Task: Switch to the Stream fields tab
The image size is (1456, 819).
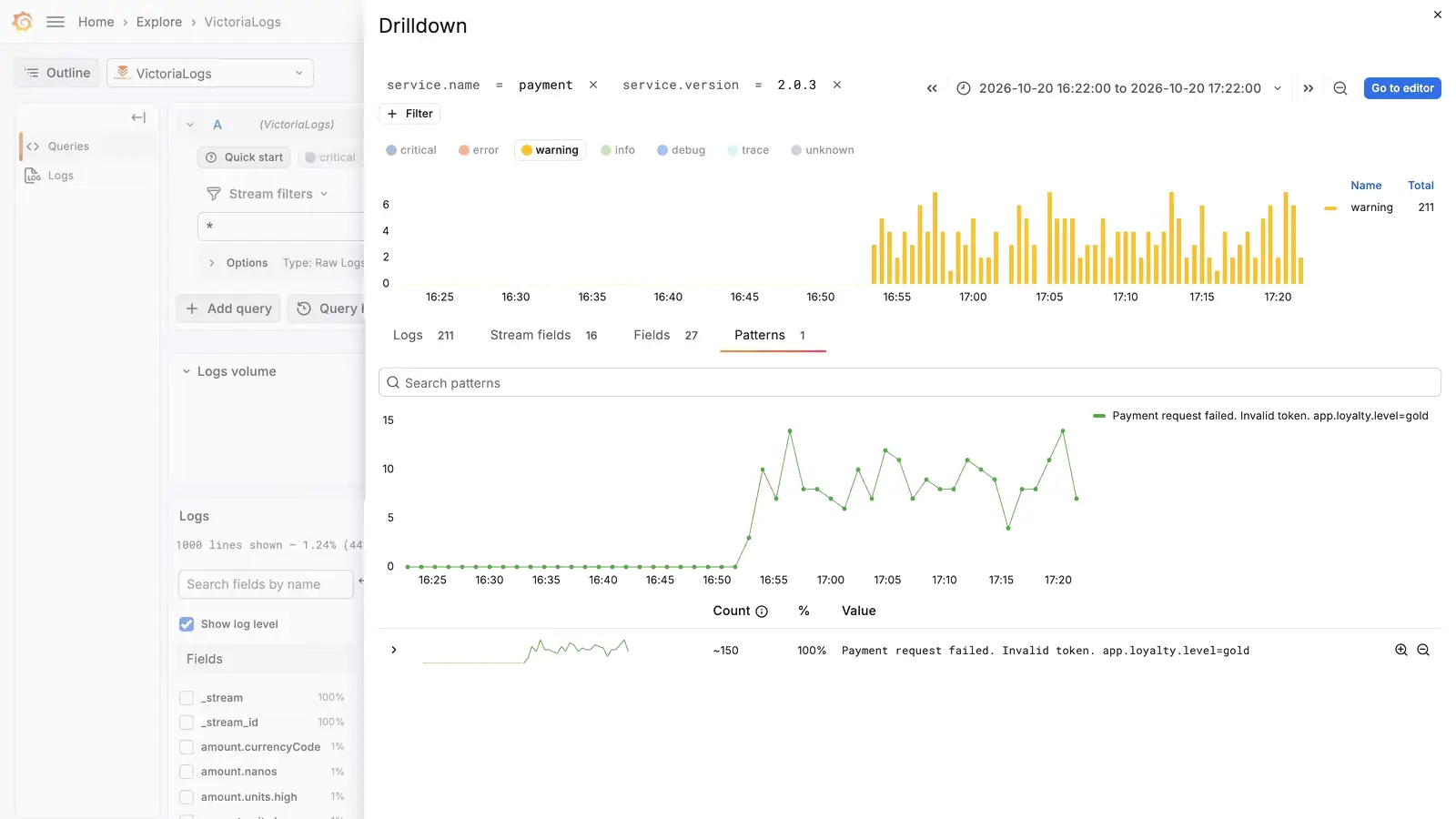Action: (x=543, y=336)
